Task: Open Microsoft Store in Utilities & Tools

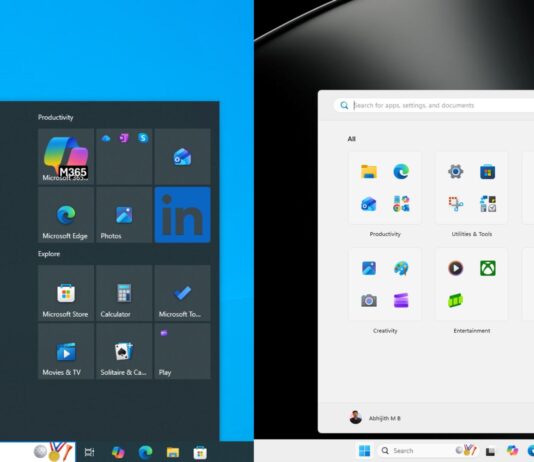Action: tap(488, 172)
